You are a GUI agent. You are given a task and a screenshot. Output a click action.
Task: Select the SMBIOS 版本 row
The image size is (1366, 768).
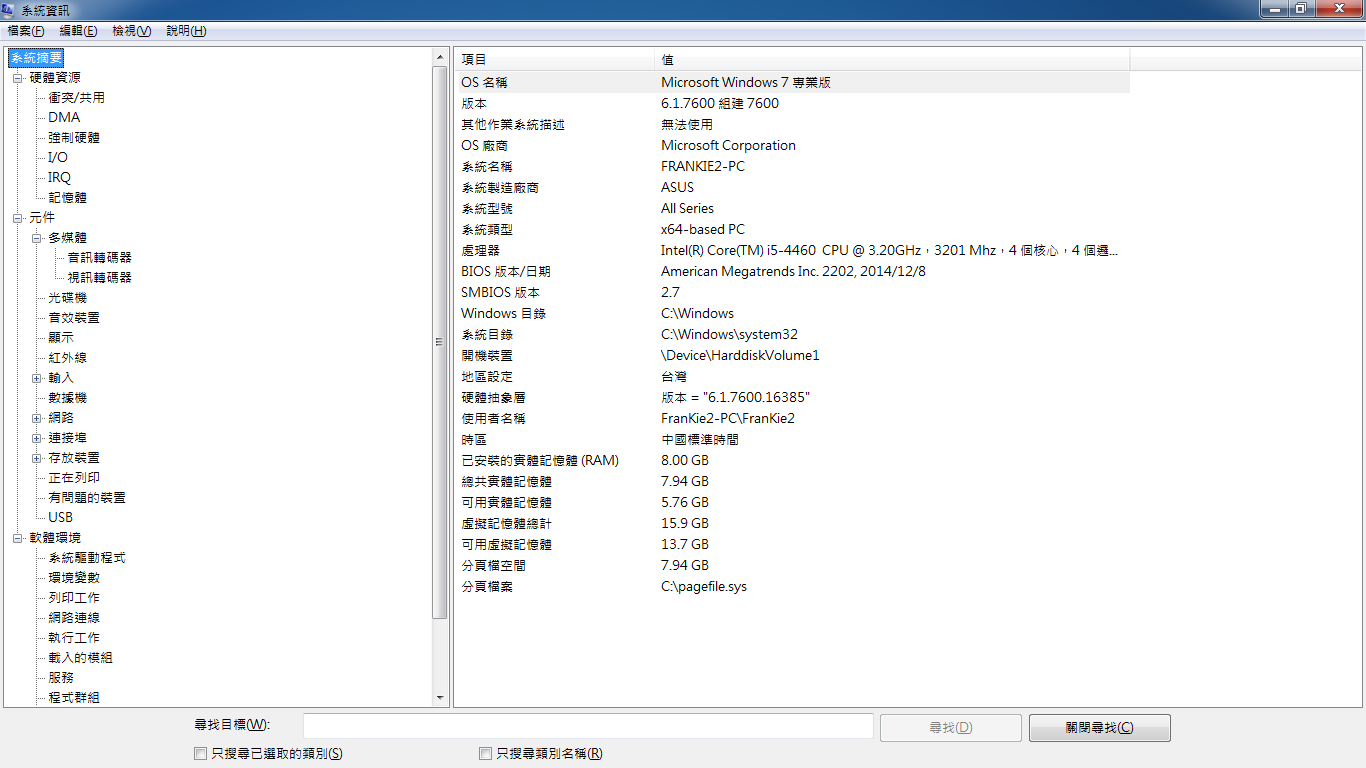click(793, 292)
